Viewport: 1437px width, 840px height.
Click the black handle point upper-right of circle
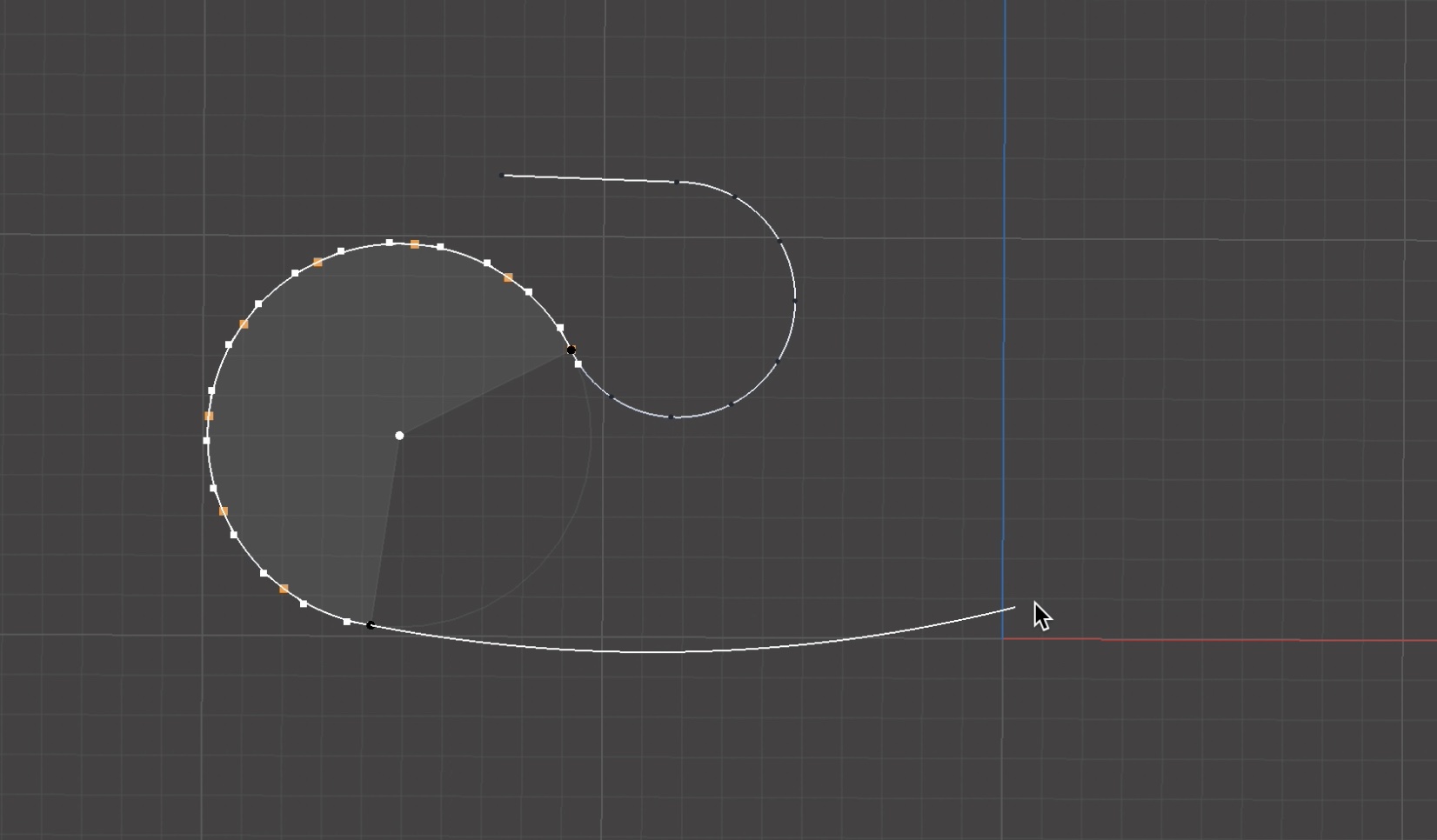571,350
